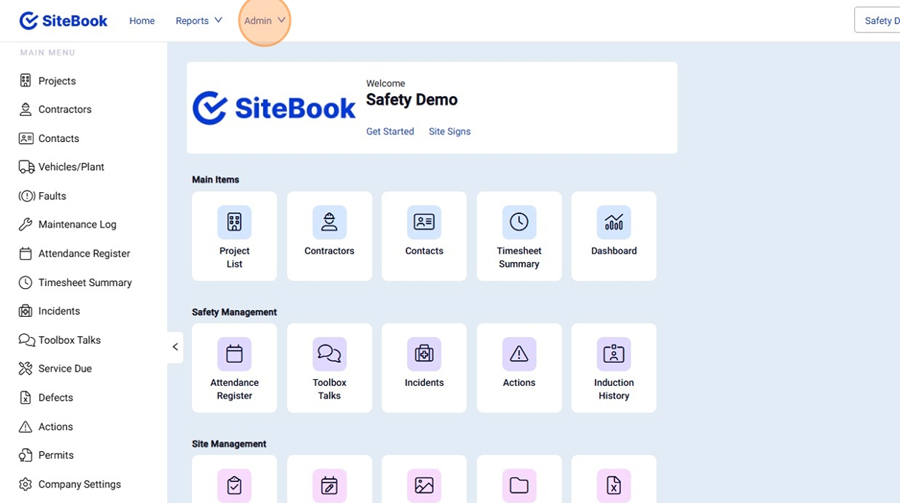
Task: Open the Induction History badge tile
Action: pyautogui.click(x=613, y=354)
